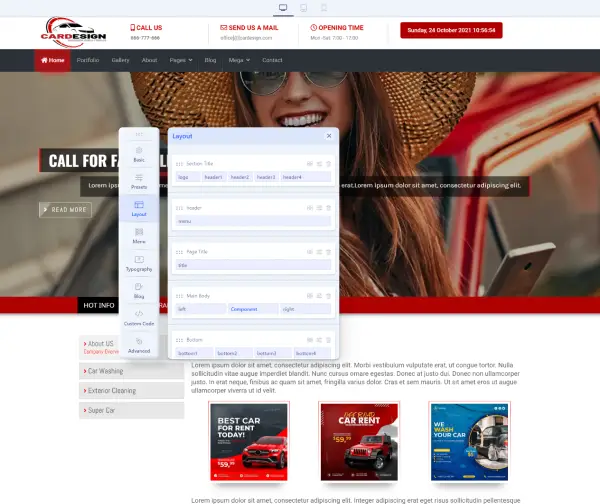The image size is (600, 504).
Task: Close the Layout panel
Action: (329, 136)
